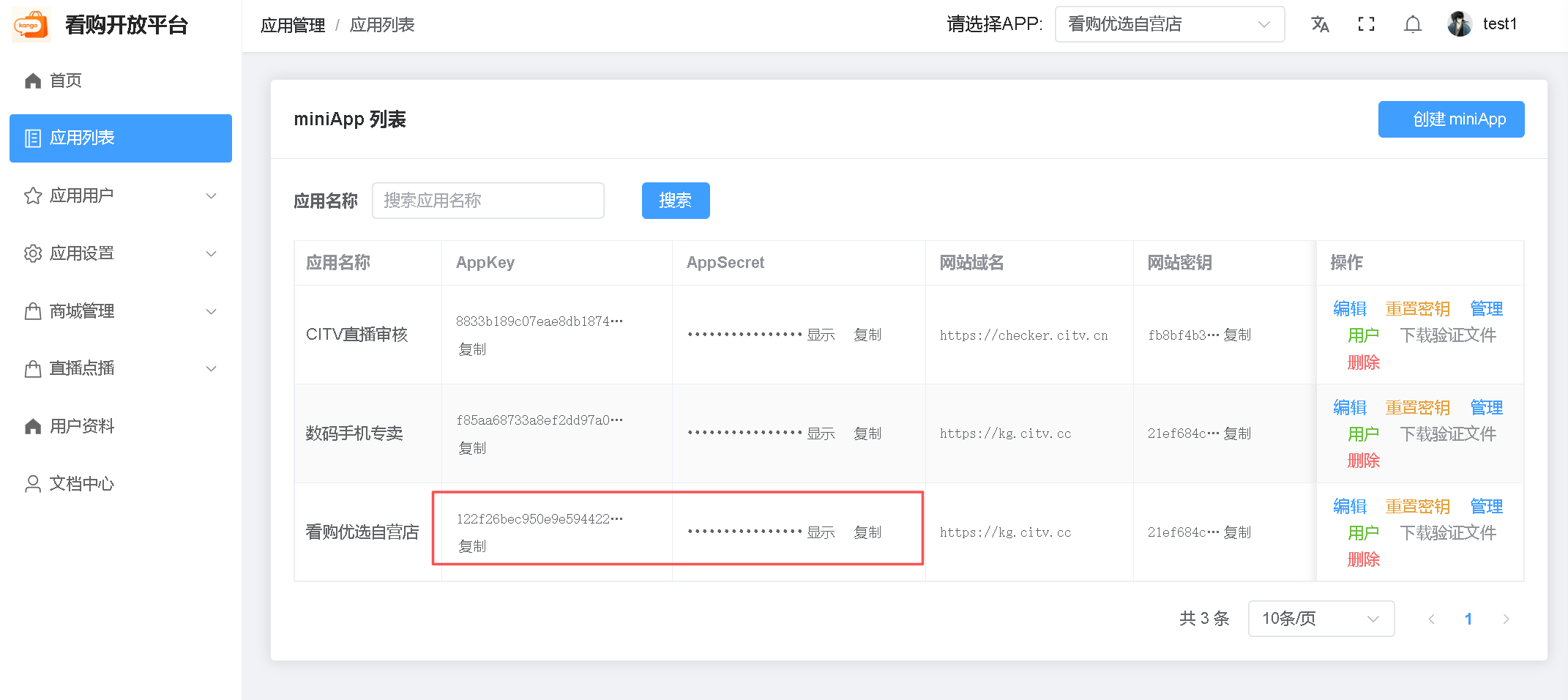Click 用户 for 看购优选自营店
Screen dimensions: 1568x700
point(1363,533)
